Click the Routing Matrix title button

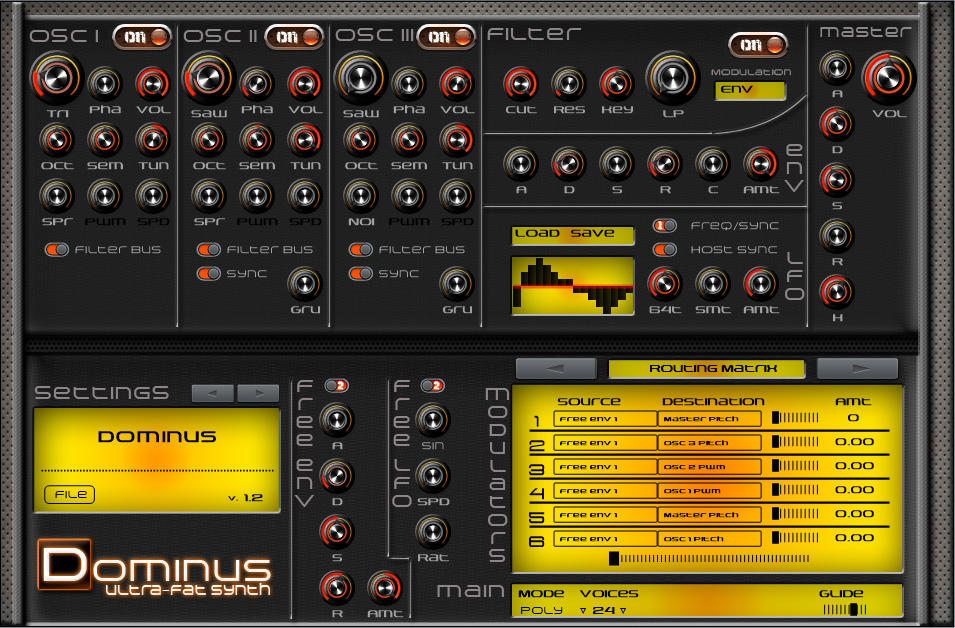point(707,369)
